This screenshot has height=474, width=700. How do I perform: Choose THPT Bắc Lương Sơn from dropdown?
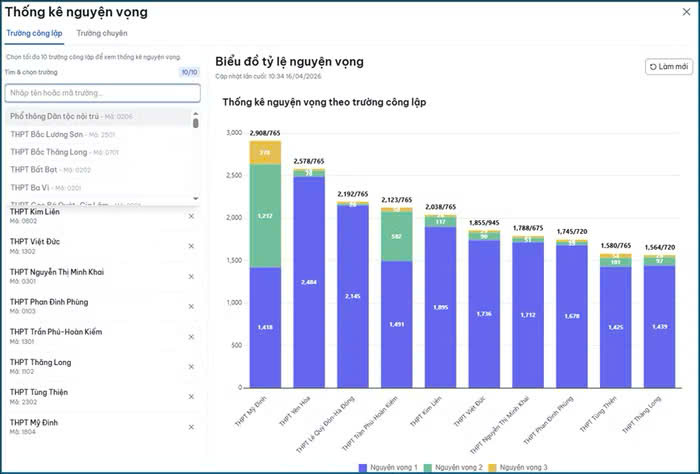tap(62, 134)
